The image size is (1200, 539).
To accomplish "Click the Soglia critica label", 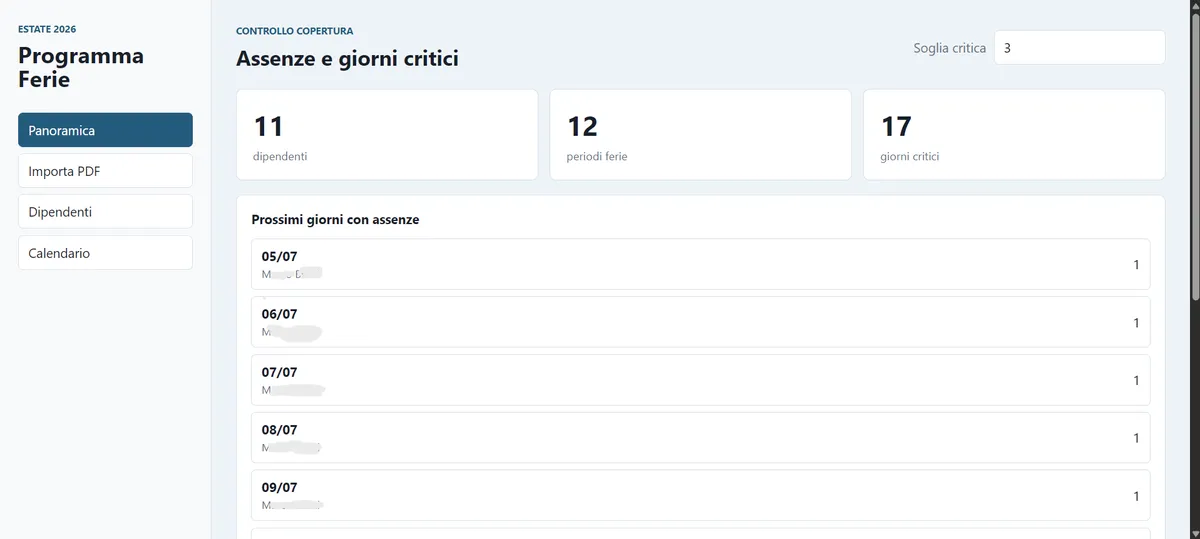I will (x=949, y=48).
